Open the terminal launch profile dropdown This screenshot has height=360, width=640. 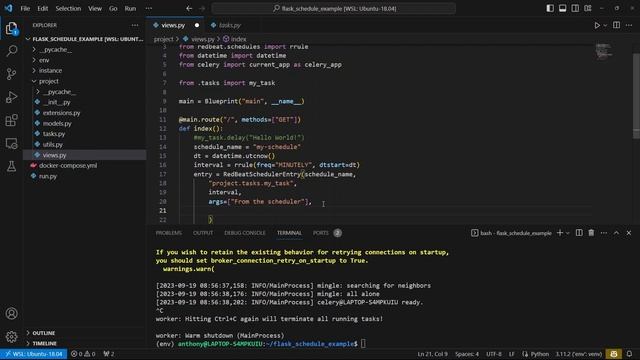click(x=567, y=233)
